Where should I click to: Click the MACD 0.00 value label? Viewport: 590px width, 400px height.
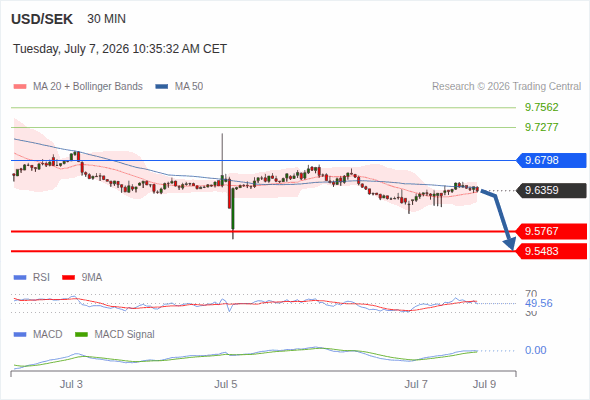(535, 350)
